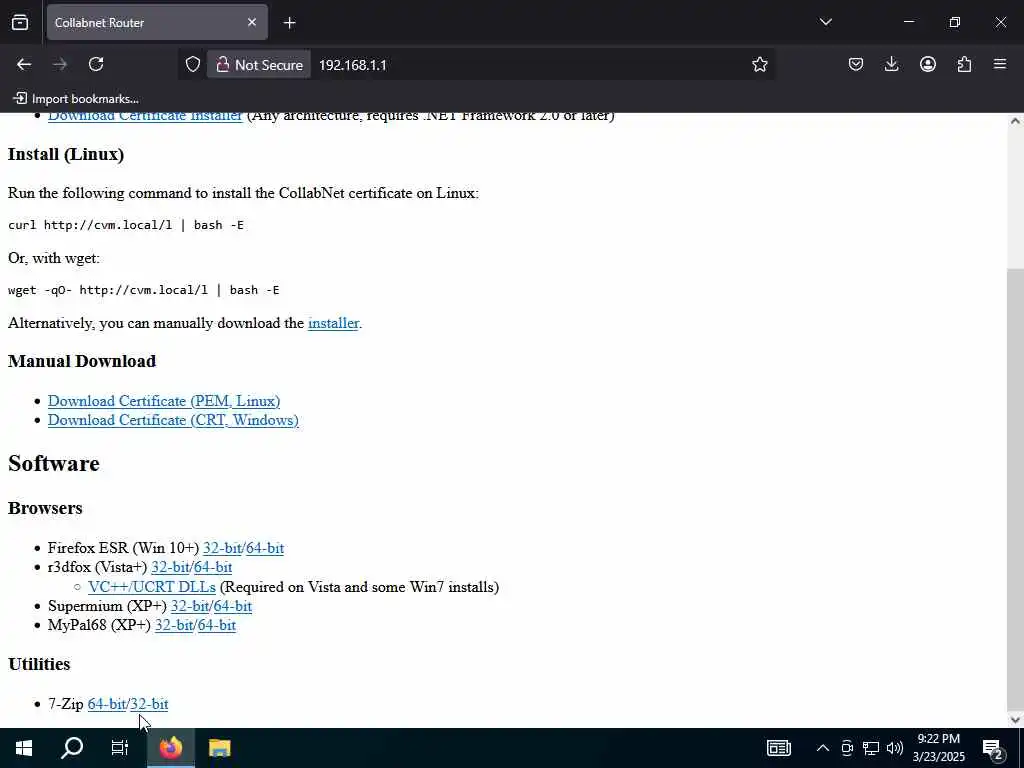
Task: Open the list all tabs chevron
Action: [x=825, y=22]
